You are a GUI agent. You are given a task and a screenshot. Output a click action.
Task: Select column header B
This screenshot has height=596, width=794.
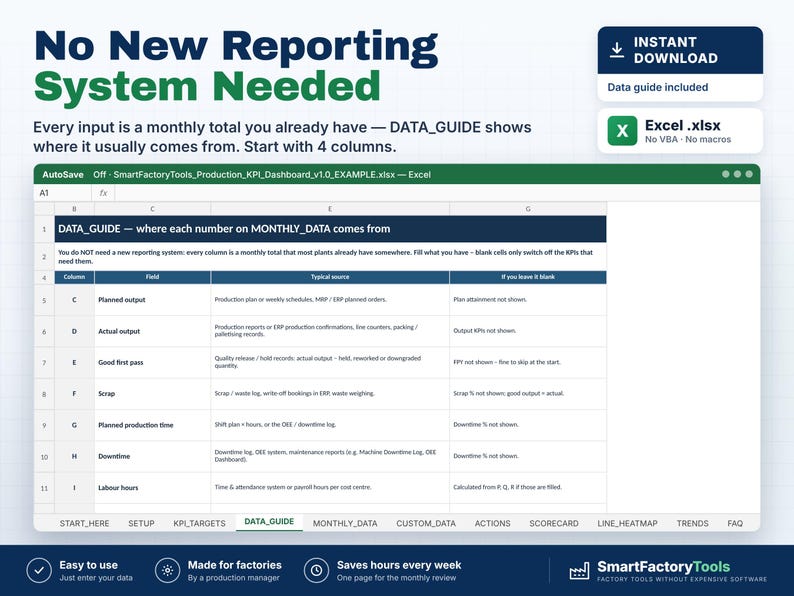(x=74, y=209)
